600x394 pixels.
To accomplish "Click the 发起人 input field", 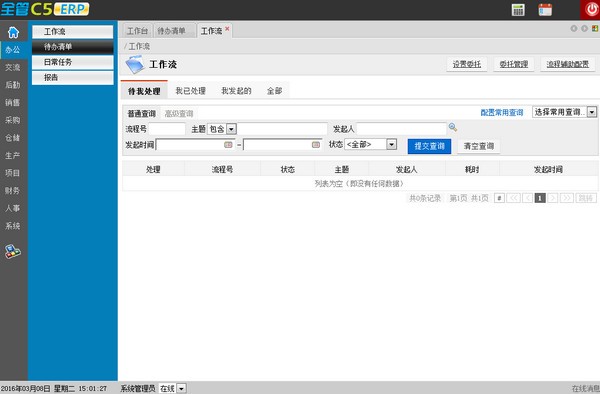I will point(401,129).
